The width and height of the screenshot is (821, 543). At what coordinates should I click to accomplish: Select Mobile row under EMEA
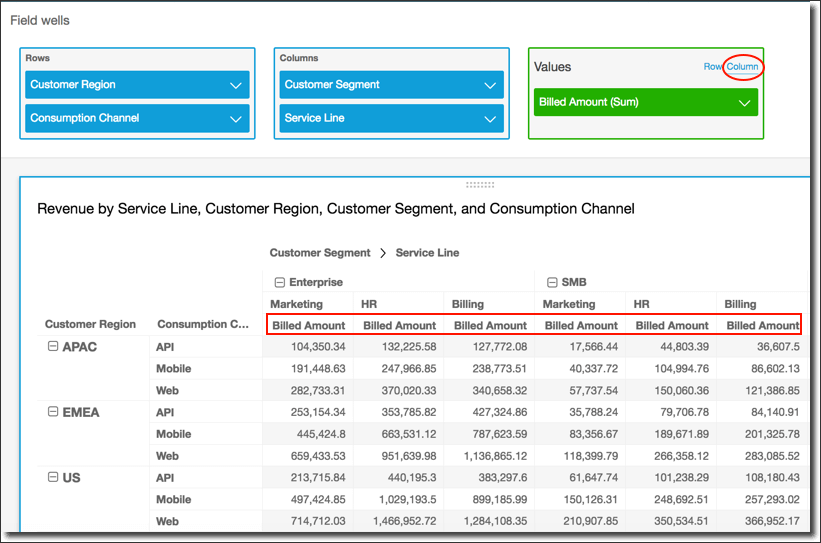click(173, 434)
